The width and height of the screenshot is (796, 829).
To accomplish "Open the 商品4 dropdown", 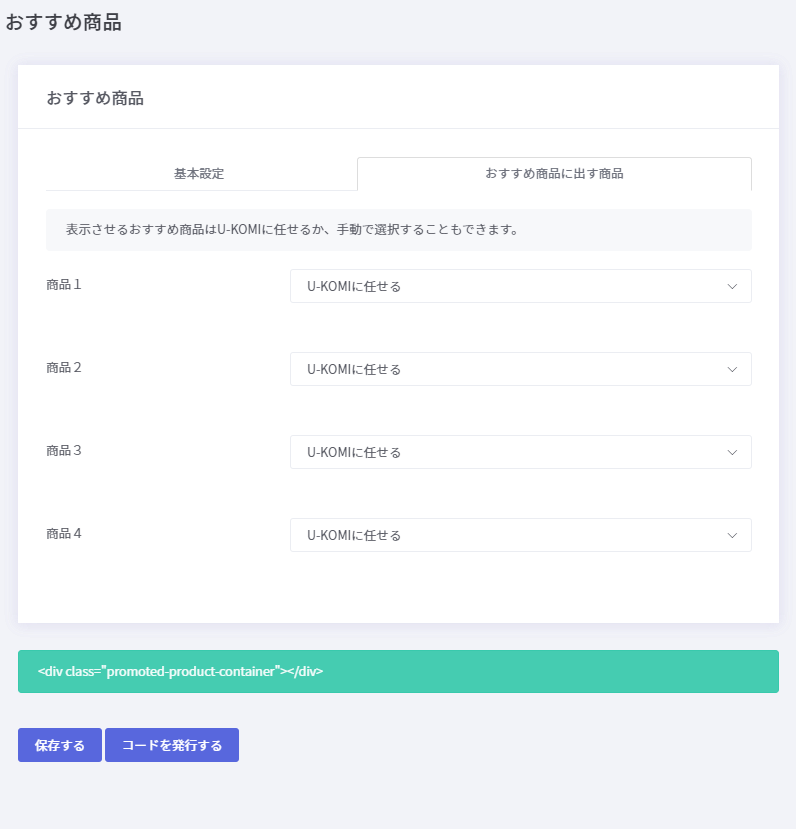I will tap(521, 535).
